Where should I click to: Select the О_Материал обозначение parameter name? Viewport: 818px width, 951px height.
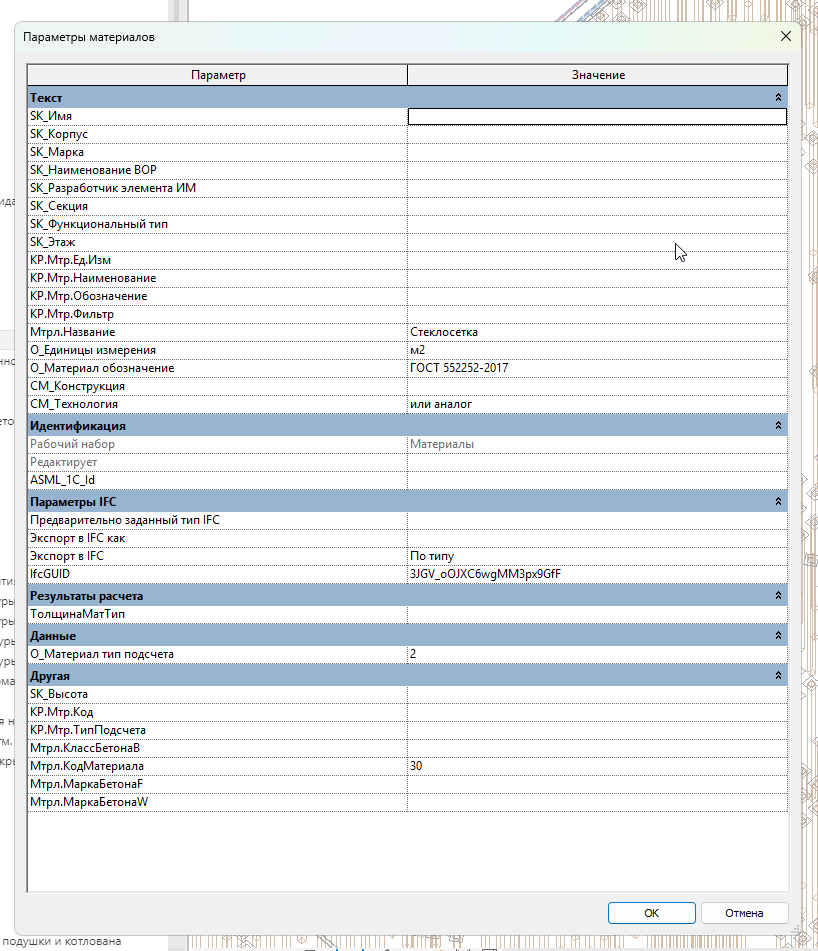tap(102, 368)
